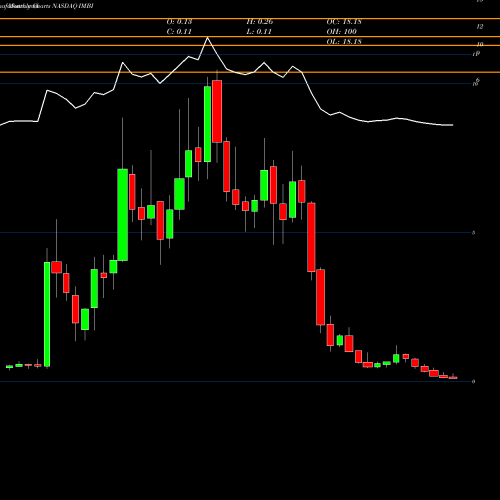Click the peak of the white moving-average line
The width and height of the screenshot is (500, 500).
click(207, 38)
